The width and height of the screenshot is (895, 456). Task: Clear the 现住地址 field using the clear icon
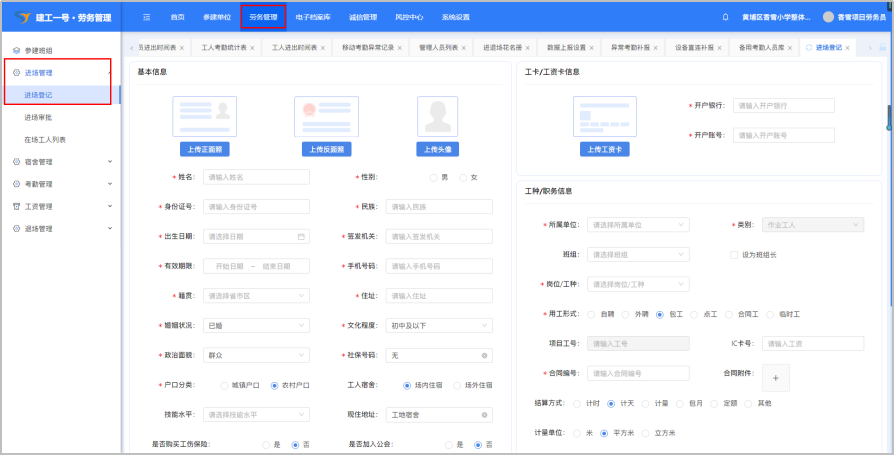tap(485, 414)
